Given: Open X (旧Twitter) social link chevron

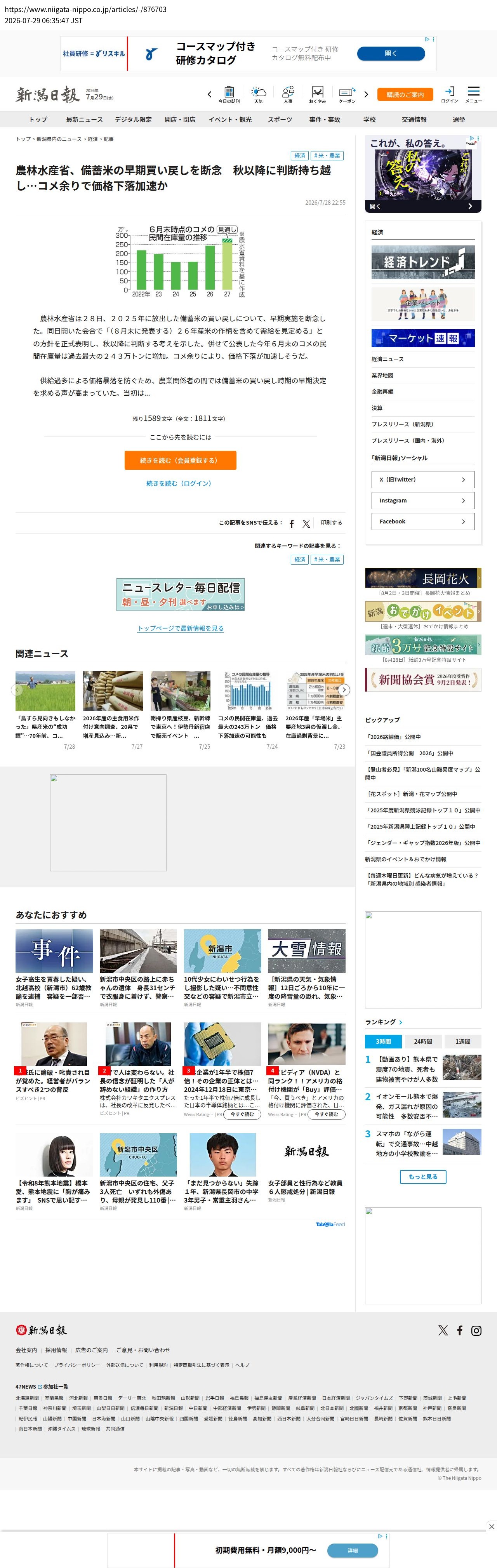Looking at the screenshot, I should click(464, 480).
